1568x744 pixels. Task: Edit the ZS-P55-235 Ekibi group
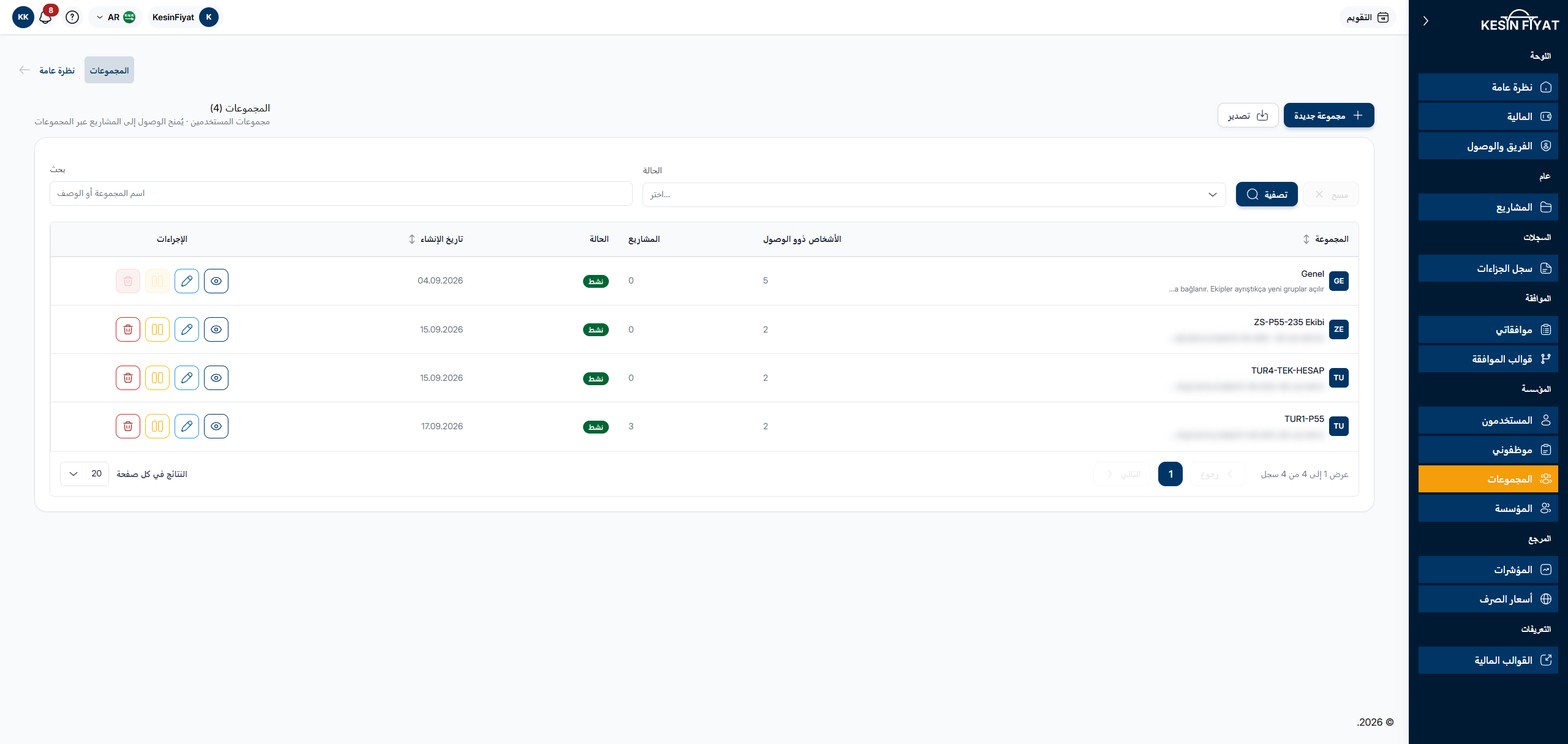pos(187,330)
